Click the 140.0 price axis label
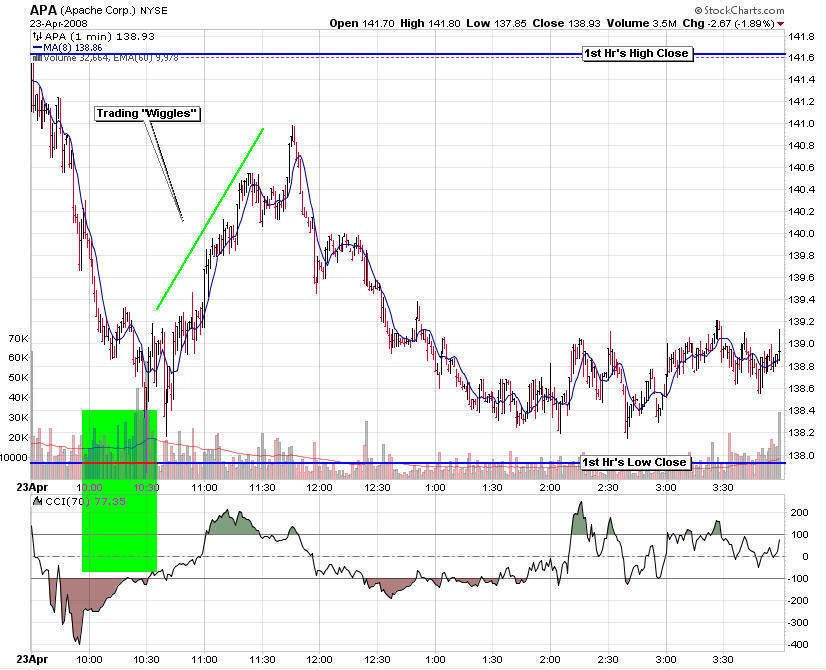Image resolution: width=826 pixels, height=670 pixels. [x=801, y=234]
